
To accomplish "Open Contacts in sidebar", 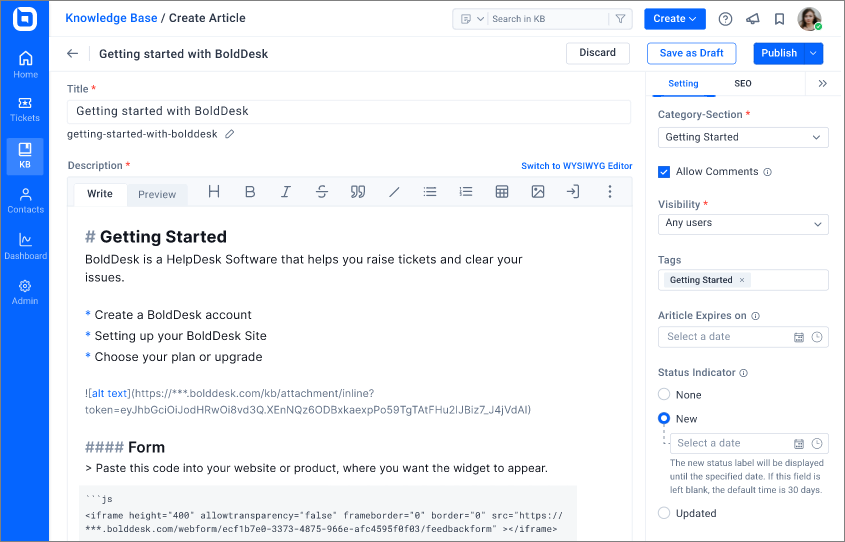I will (x=25, y=201).
